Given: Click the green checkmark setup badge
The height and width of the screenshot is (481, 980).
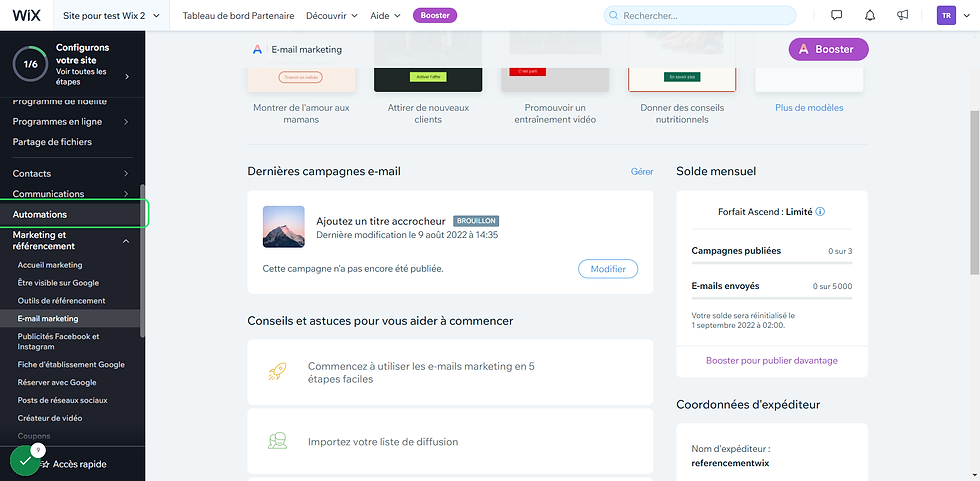Looking at the screenshot, I should click(x=25, y=461).
